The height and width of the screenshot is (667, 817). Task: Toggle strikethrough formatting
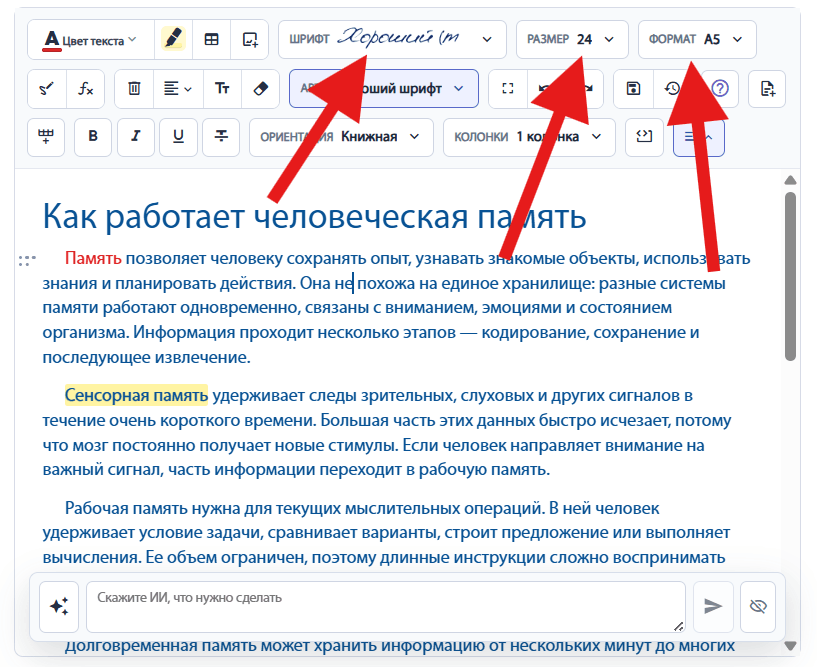click(x=221, y=137)
